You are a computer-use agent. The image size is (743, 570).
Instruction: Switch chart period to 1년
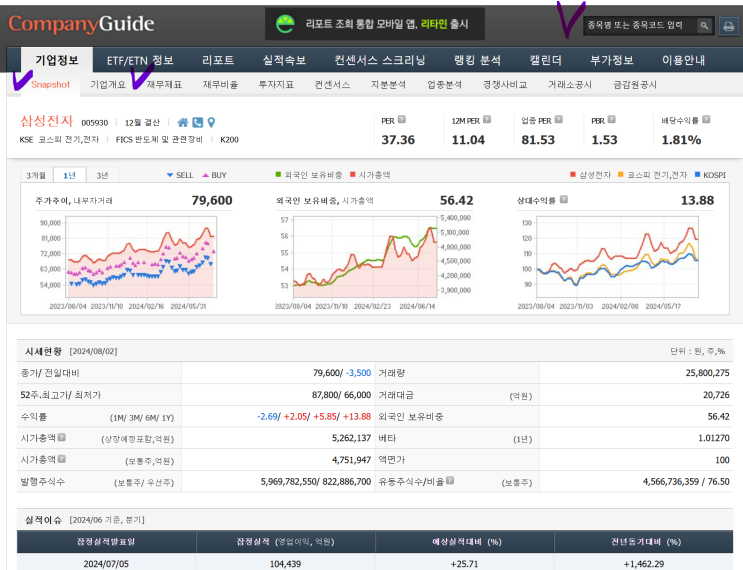(x=69, y=175)
